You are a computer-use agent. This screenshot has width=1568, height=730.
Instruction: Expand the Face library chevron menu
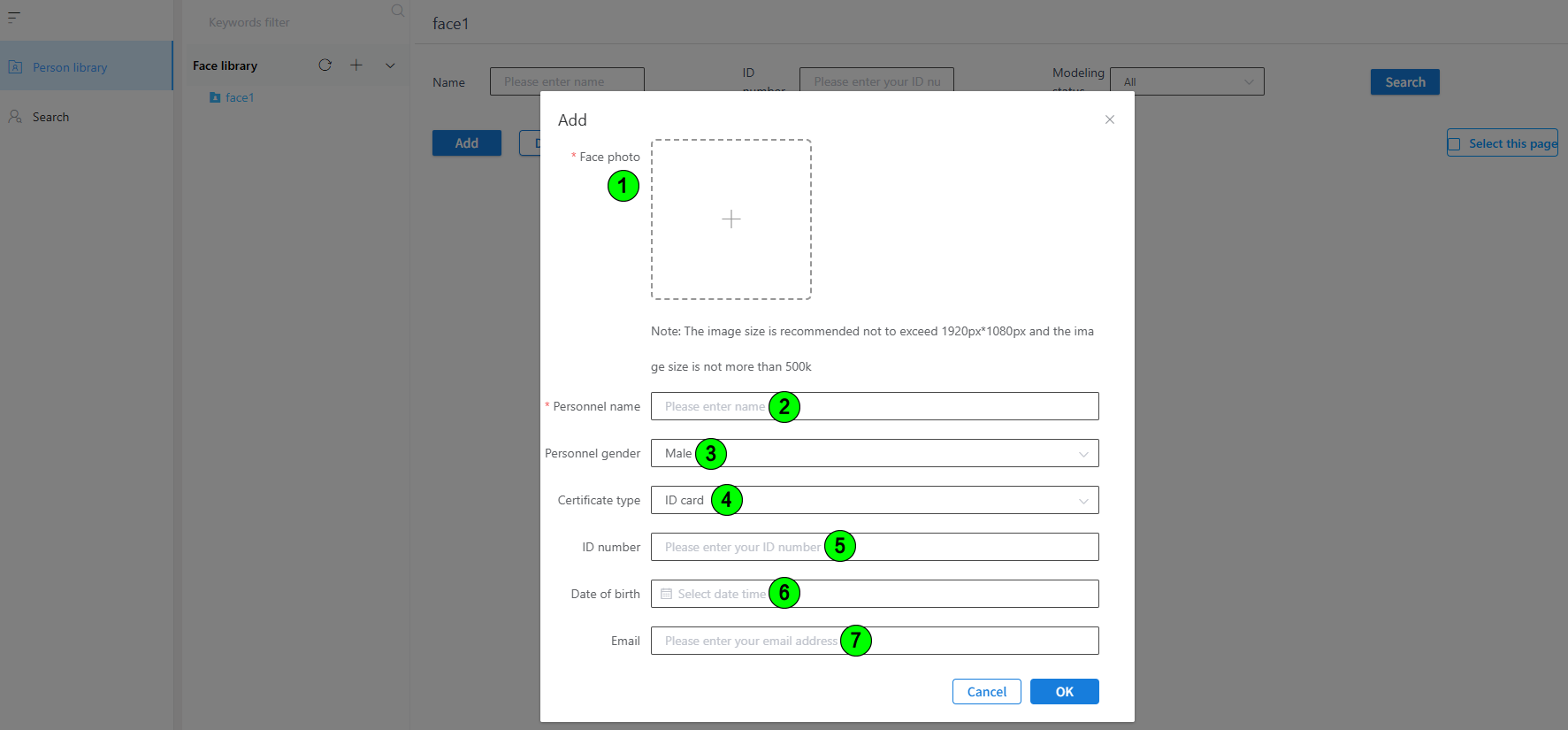pyautogui.click(x=390, y=65)
